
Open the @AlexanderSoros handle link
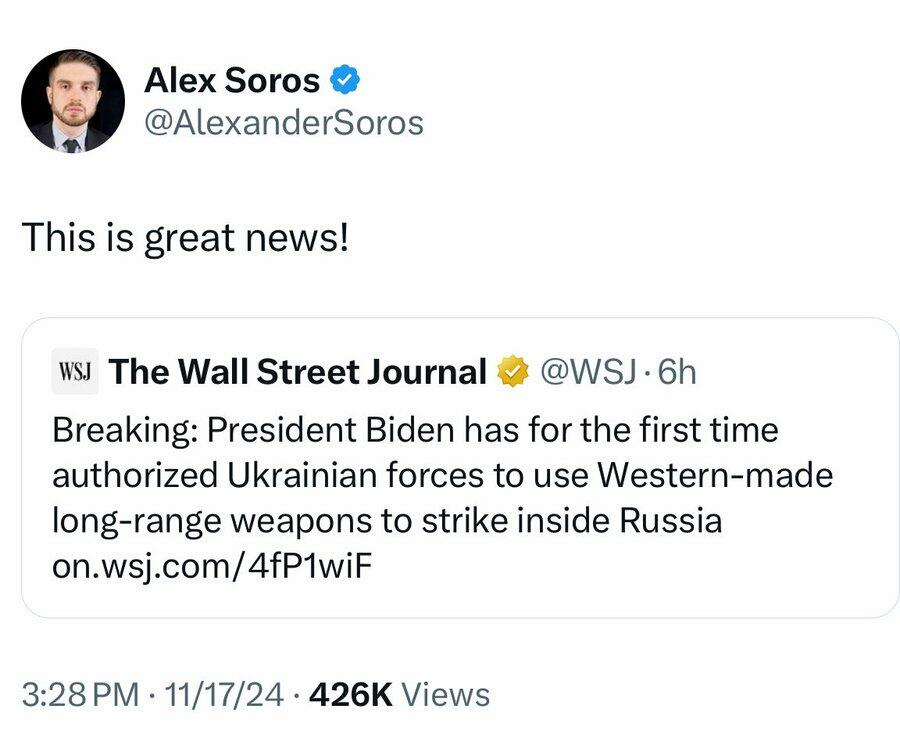(284, 123)
